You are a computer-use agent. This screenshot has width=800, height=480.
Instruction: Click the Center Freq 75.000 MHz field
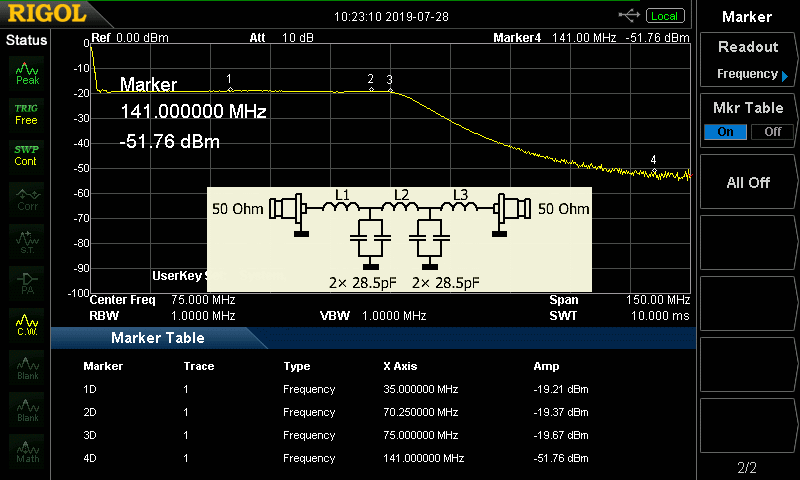(162, 300)
